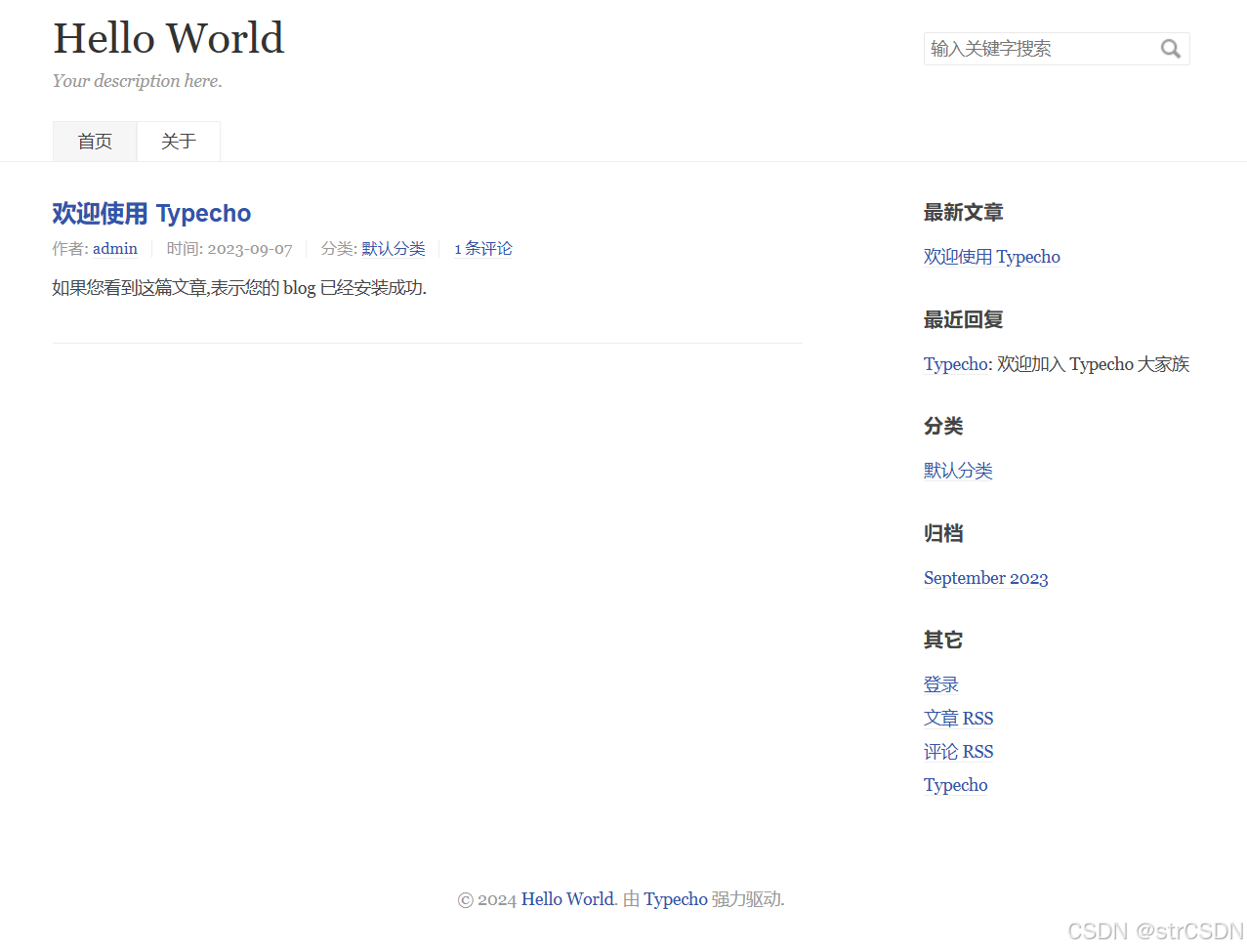Open the admin author link
Screen dimensions: 1247x952
tap(115, 249)
